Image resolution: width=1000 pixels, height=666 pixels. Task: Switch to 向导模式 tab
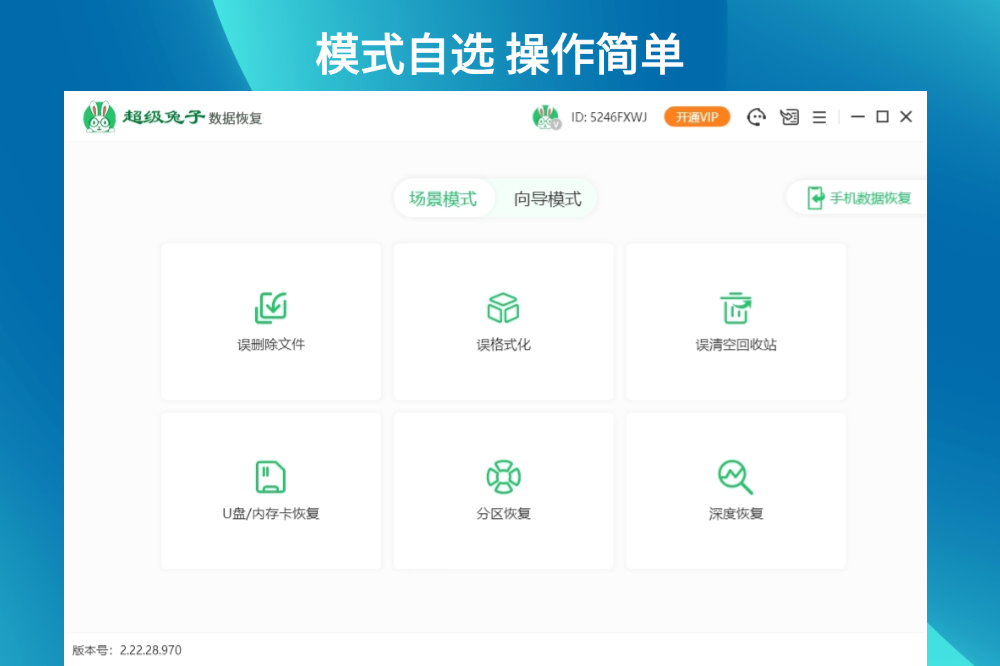[547, 199]
